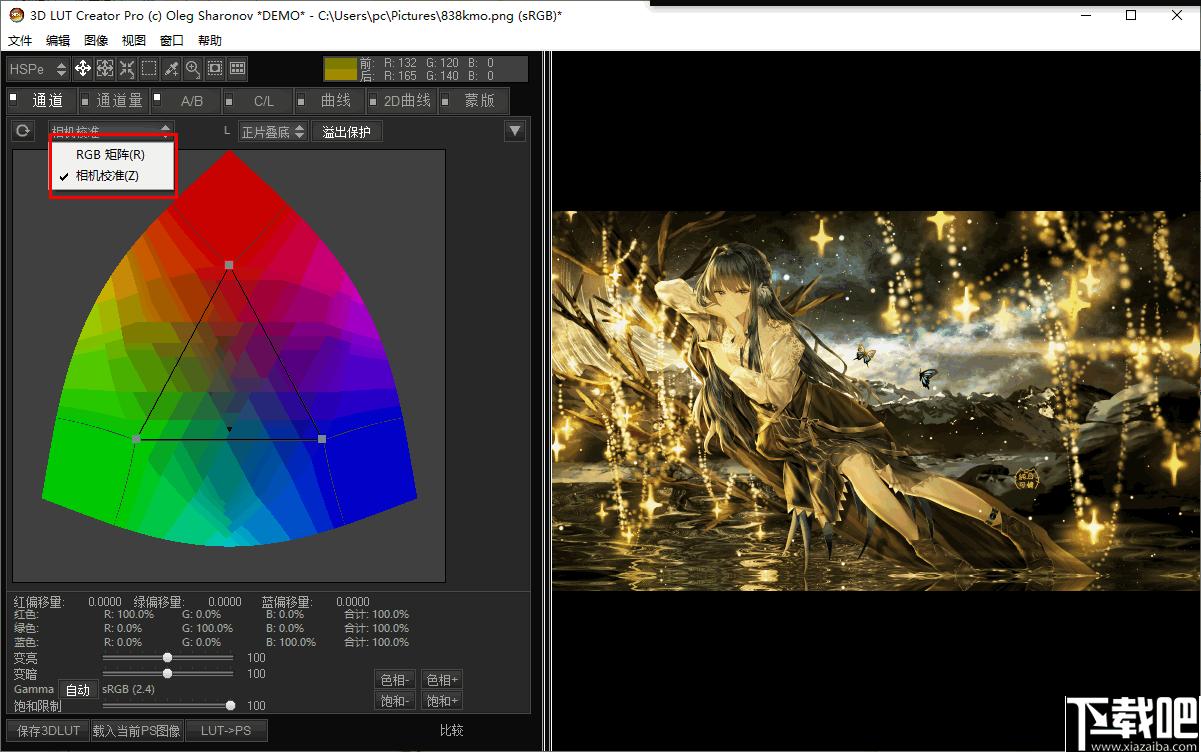The width and height of the screenshot is (1201, 752).
Task: Toggle the checkbox on the 2D曲线 tab
Action: point(373,100)
